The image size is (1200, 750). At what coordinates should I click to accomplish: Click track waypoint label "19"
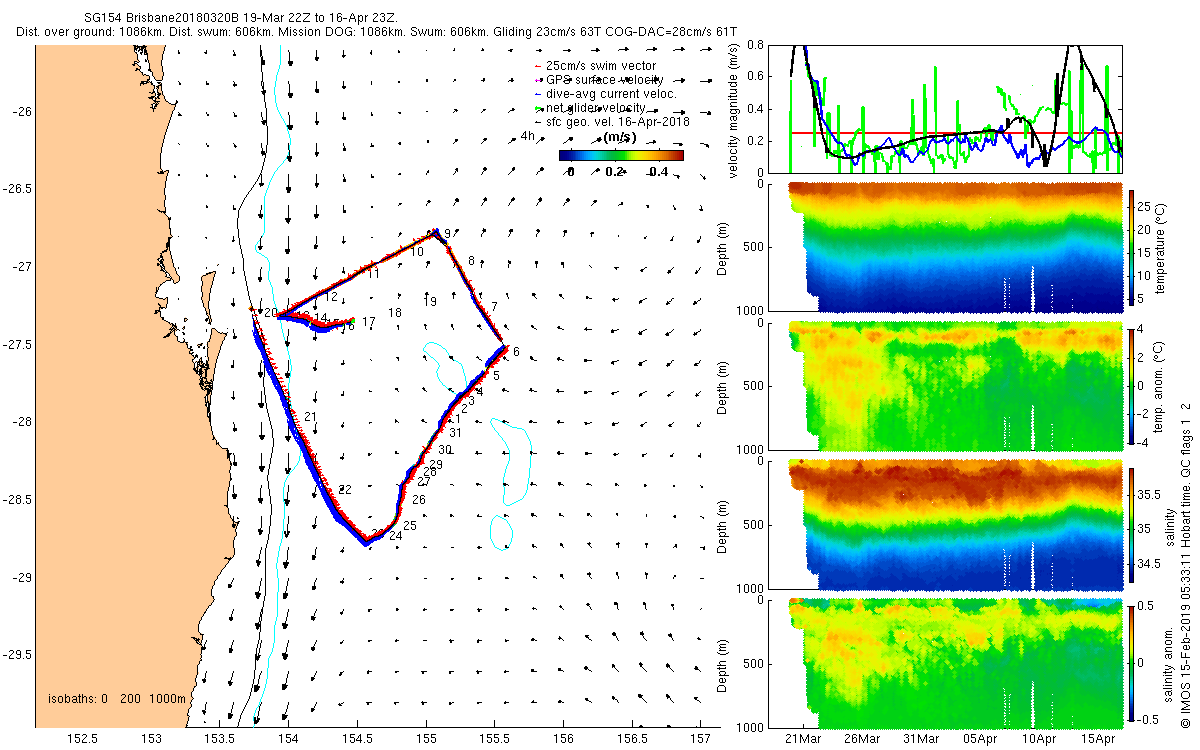430,301
